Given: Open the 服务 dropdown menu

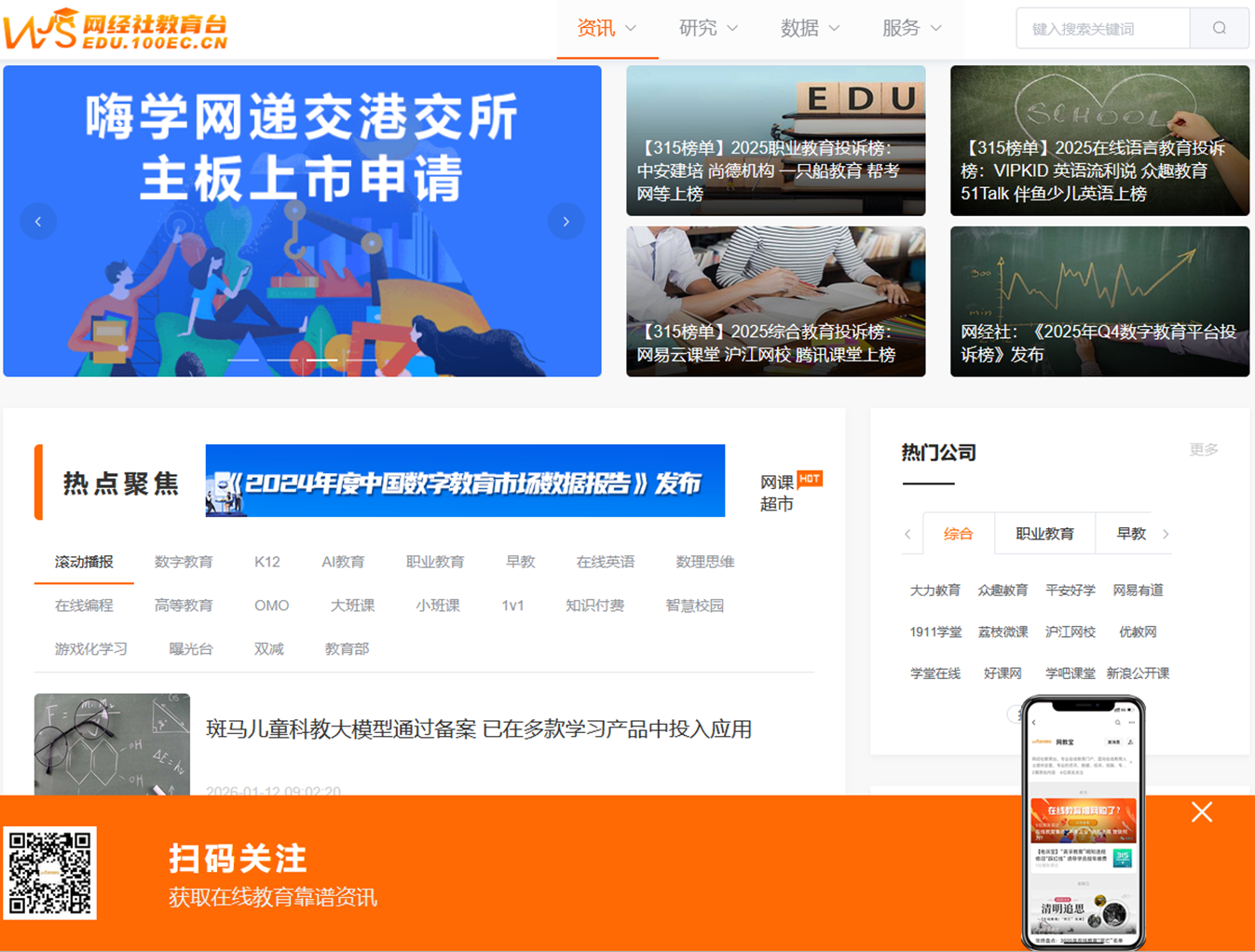Looking at the screenshot, I should click(x=910, y=28).
